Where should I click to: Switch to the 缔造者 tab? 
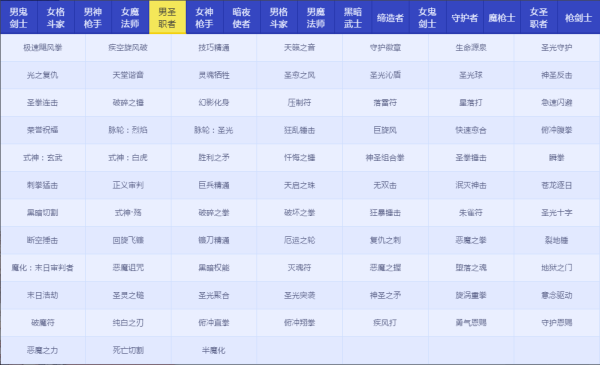click(390, 18)
